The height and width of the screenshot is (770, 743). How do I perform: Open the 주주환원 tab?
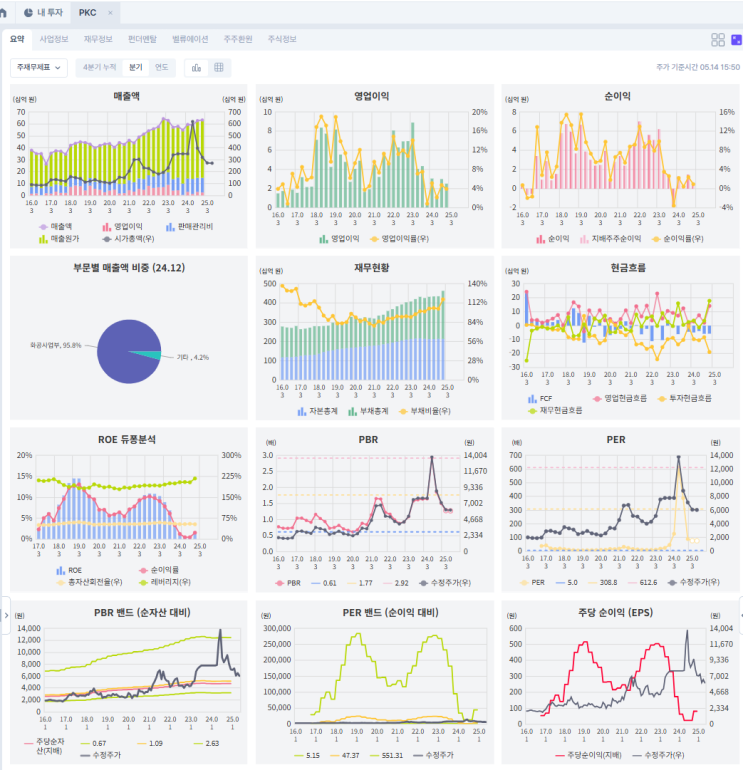pyautogui.click(x=238, y=39)
